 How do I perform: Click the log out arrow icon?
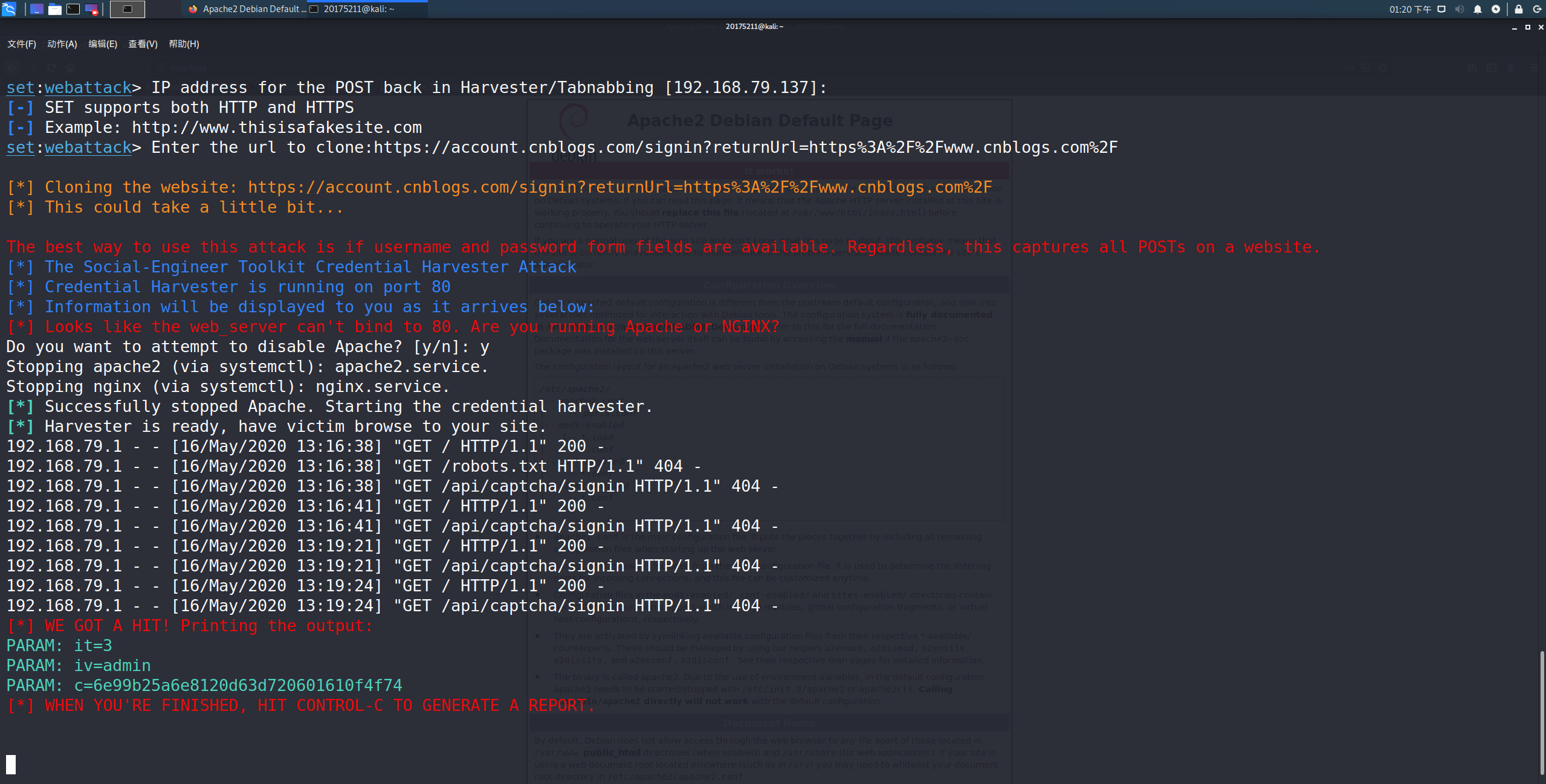(x=1537, y=9)
